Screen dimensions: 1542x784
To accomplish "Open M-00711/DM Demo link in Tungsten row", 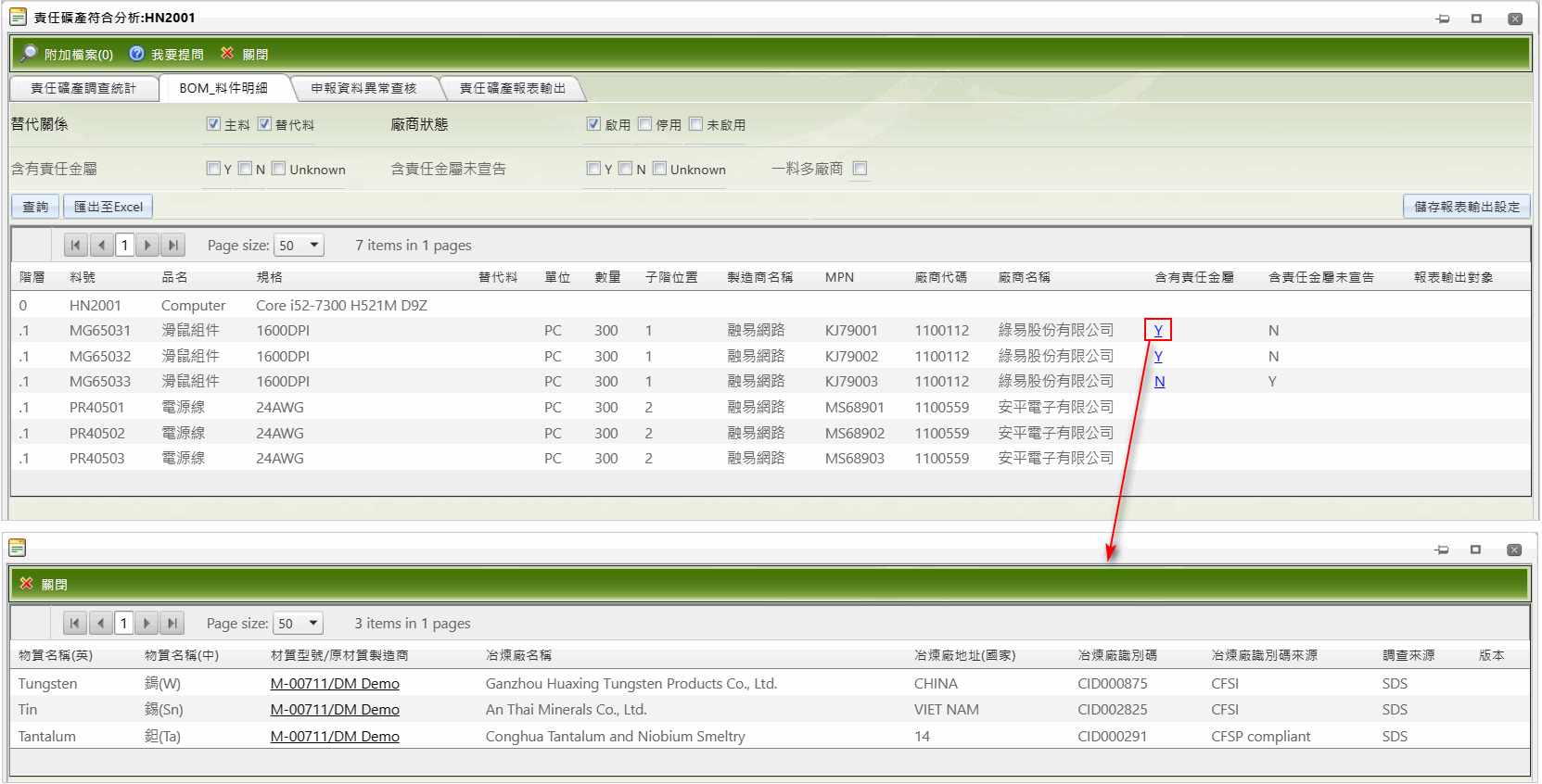I will point(335,684).
